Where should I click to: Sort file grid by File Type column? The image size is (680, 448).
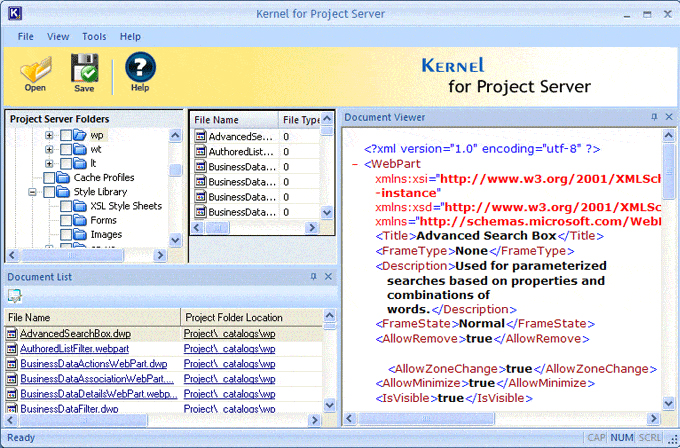[300, 120]
